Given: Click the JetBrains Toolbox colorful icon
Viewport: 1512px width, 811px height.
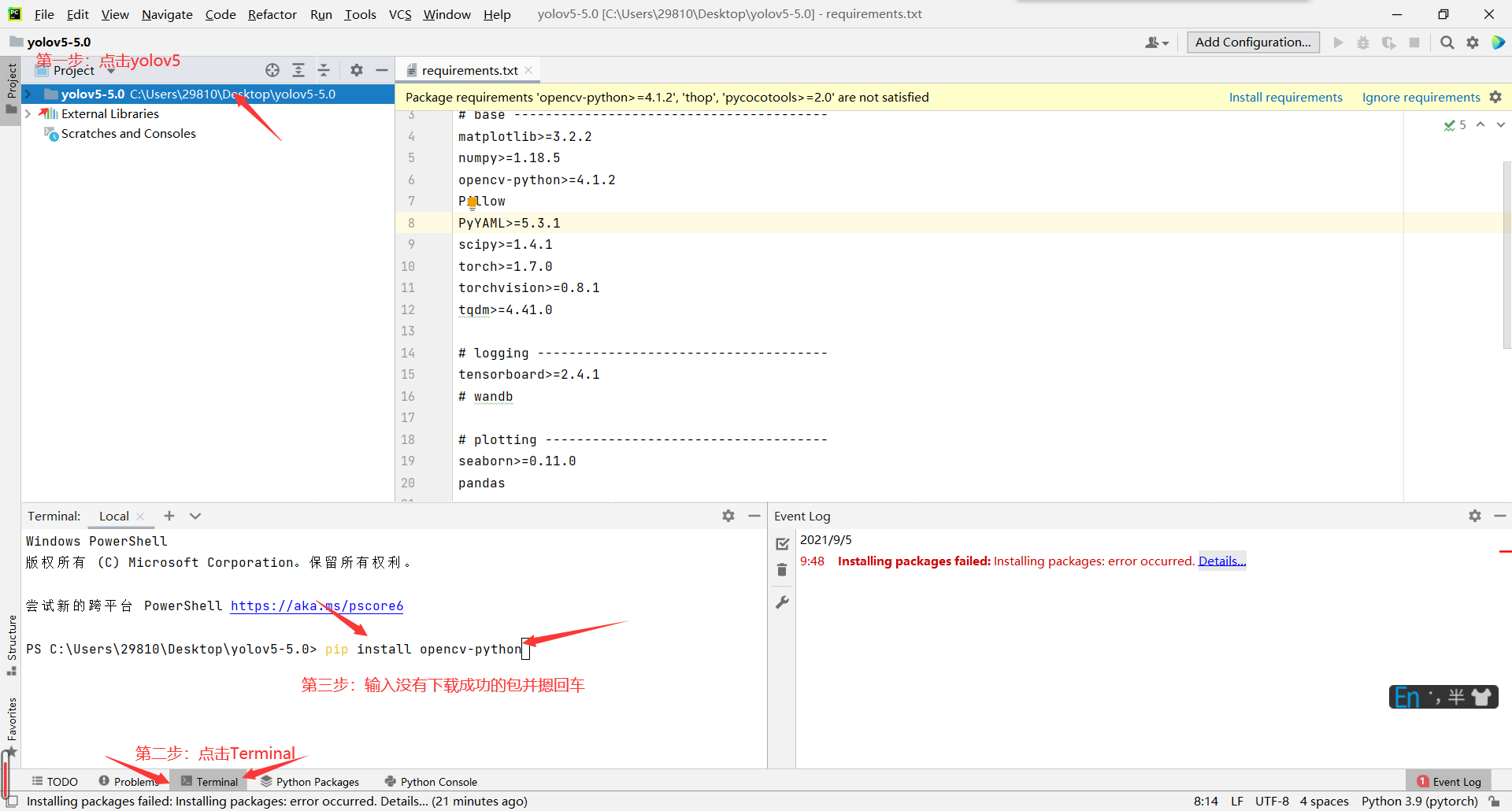Looking at the screenshot, I should pos(1498,43).
